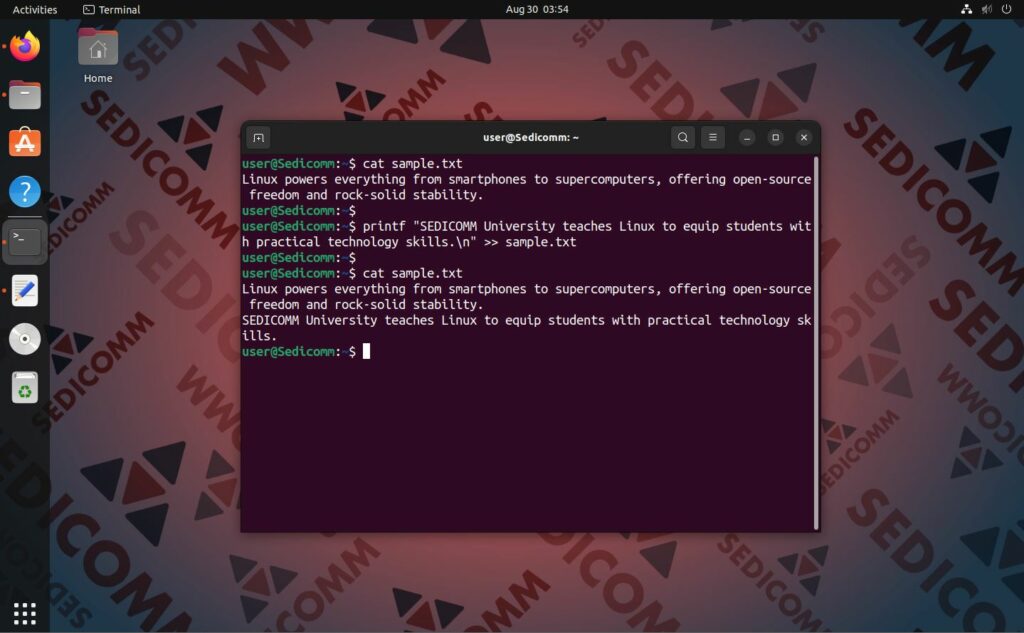Click the volume icon in system tray
Viewport: 1024px width, 633px height.
point(987,9)
